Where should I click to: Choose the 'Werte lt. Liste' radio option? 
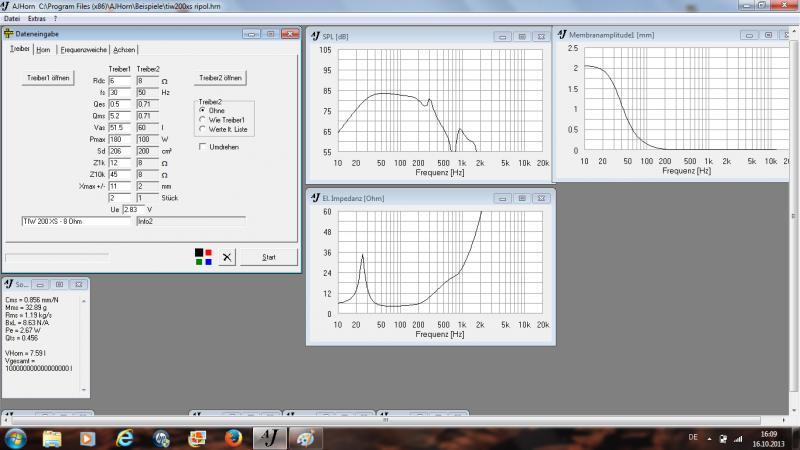pyautogui.click(x=202, y=129)
